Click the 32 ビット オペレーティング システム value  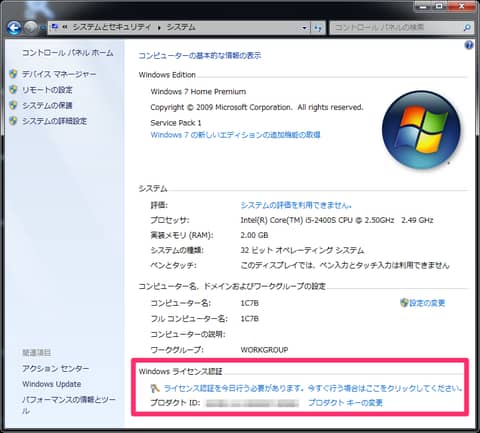tap(302, 250)
